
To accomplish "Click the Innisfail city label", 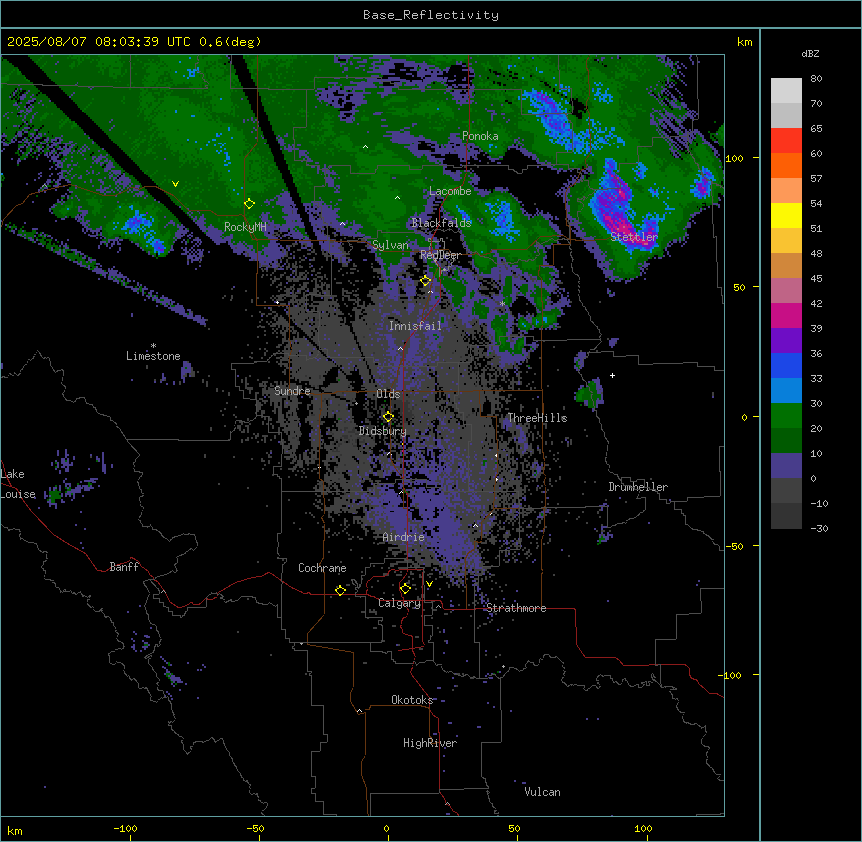I will (415, 326).
